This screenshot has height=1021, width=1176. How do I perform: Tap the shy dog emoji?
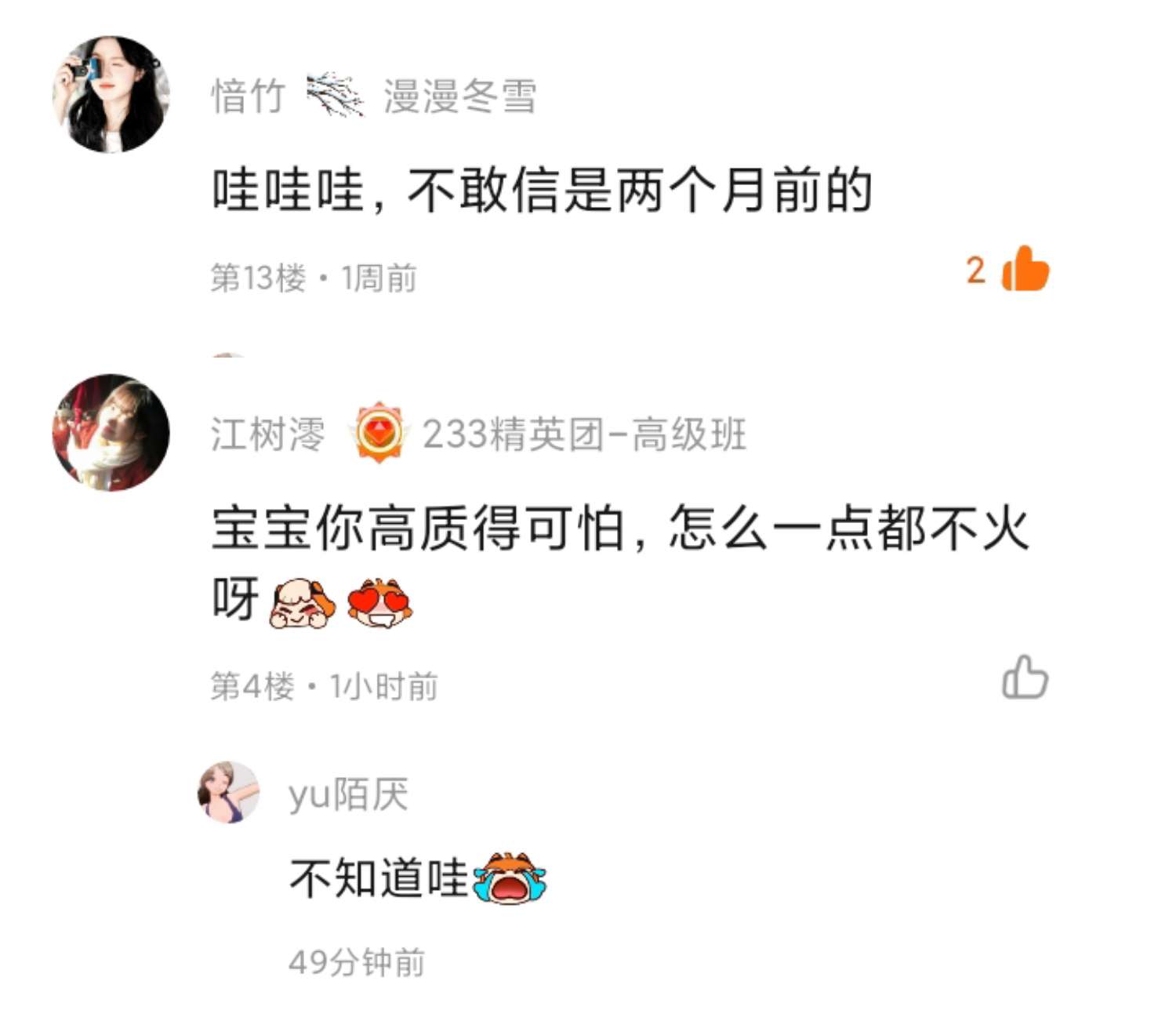(x=302, y=603)
